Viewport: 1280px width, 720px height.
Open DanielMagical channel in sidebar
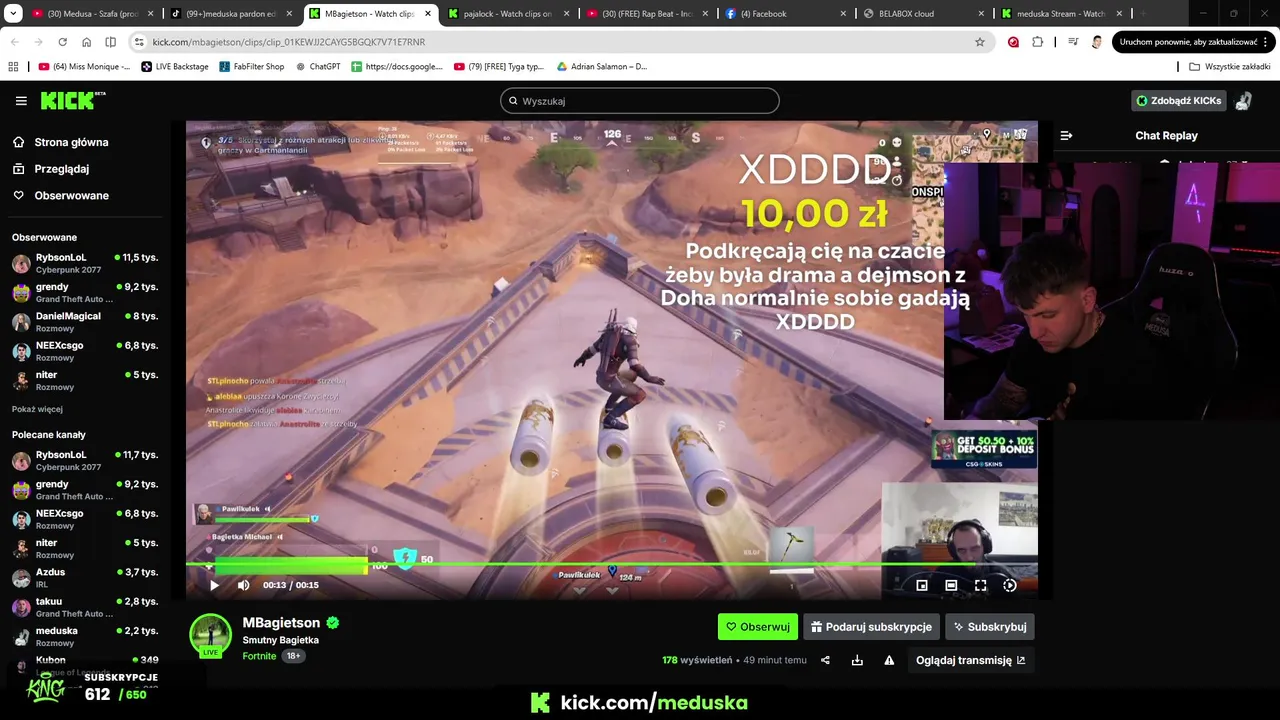click(x=84, y=321)
